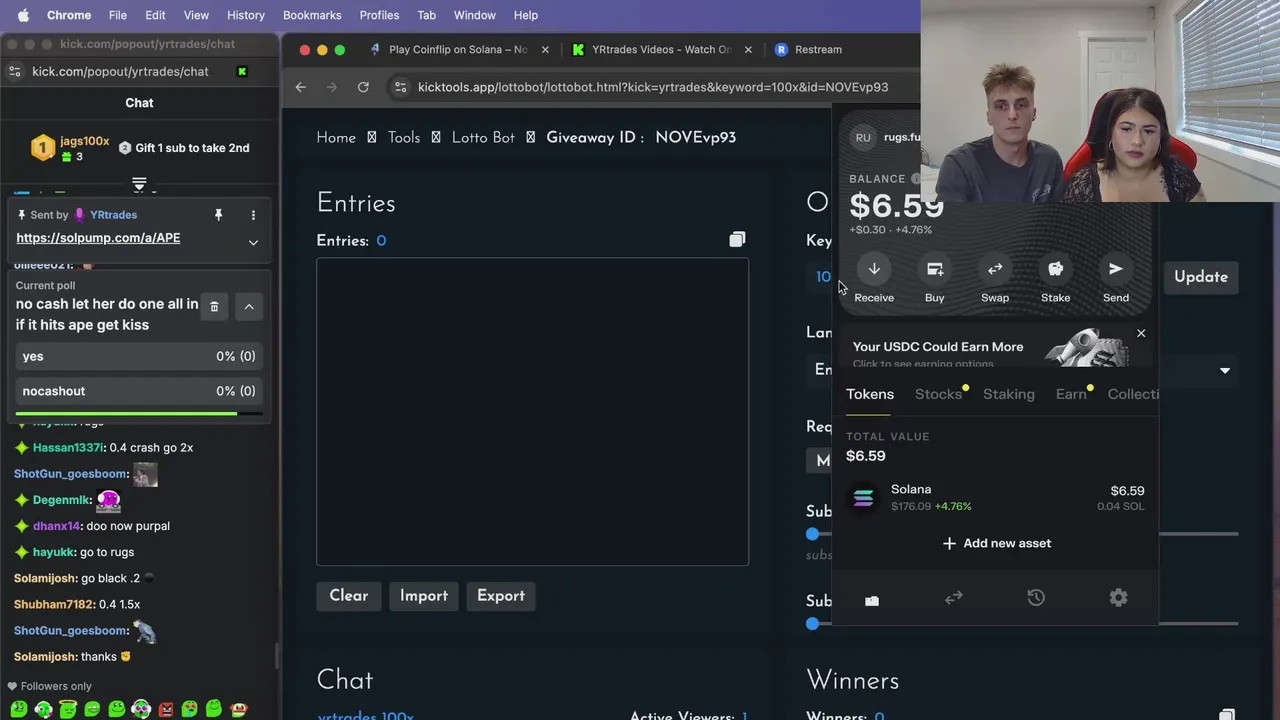Image resolution: width=1280 pixels, height=720 pixels.
Task: Select the Staking tab in wallet
Action: point(1008,394)
